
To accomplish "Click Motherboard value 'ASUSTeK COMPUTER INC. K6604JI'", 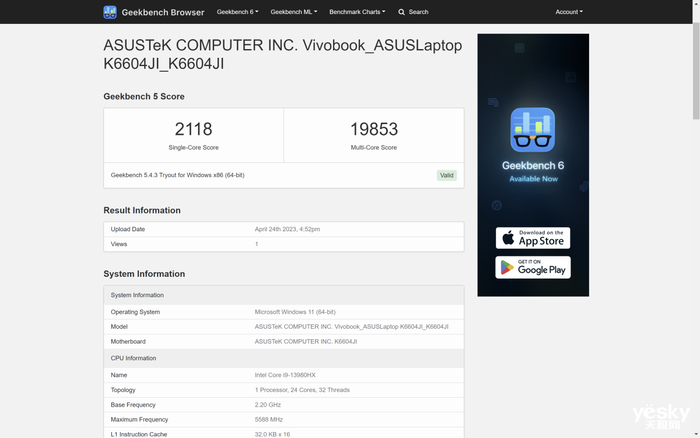I will click(x=305, y=342).
